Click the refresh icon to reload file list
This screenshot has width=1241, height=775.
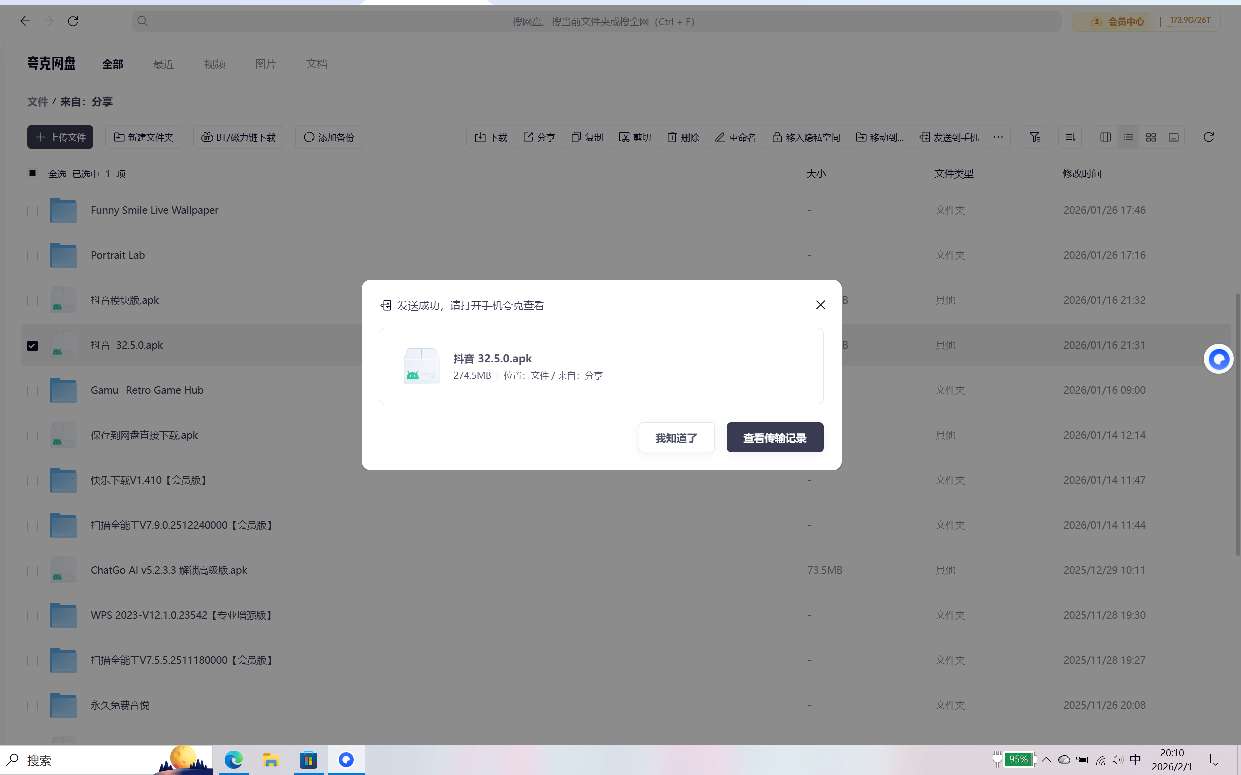tap(1209, 137)
